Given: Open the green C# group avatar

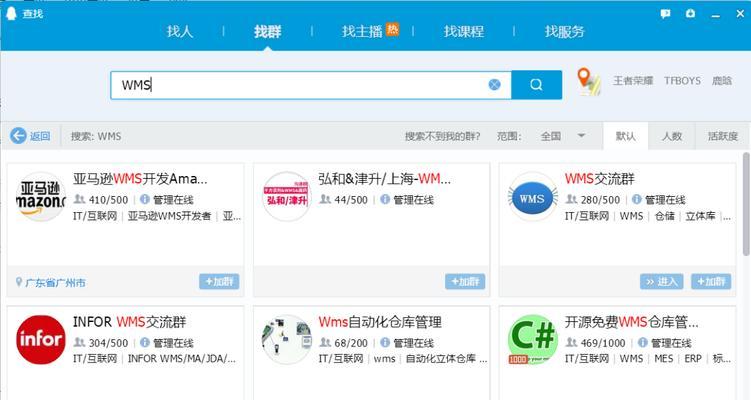Looking at the screenshot, I should (x=533, y=340).
